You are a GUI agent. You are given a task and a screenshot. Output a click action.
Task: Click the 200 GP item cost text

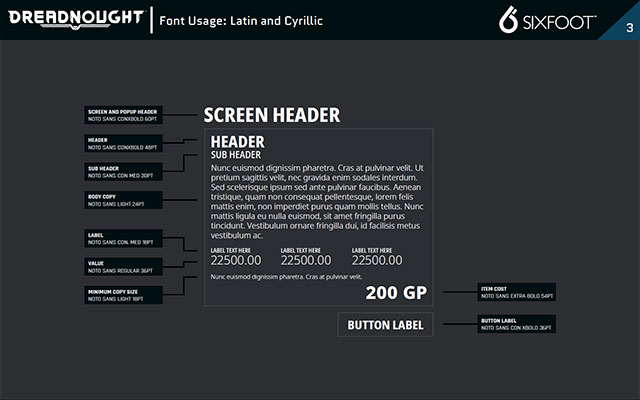(x=396, y=293)
